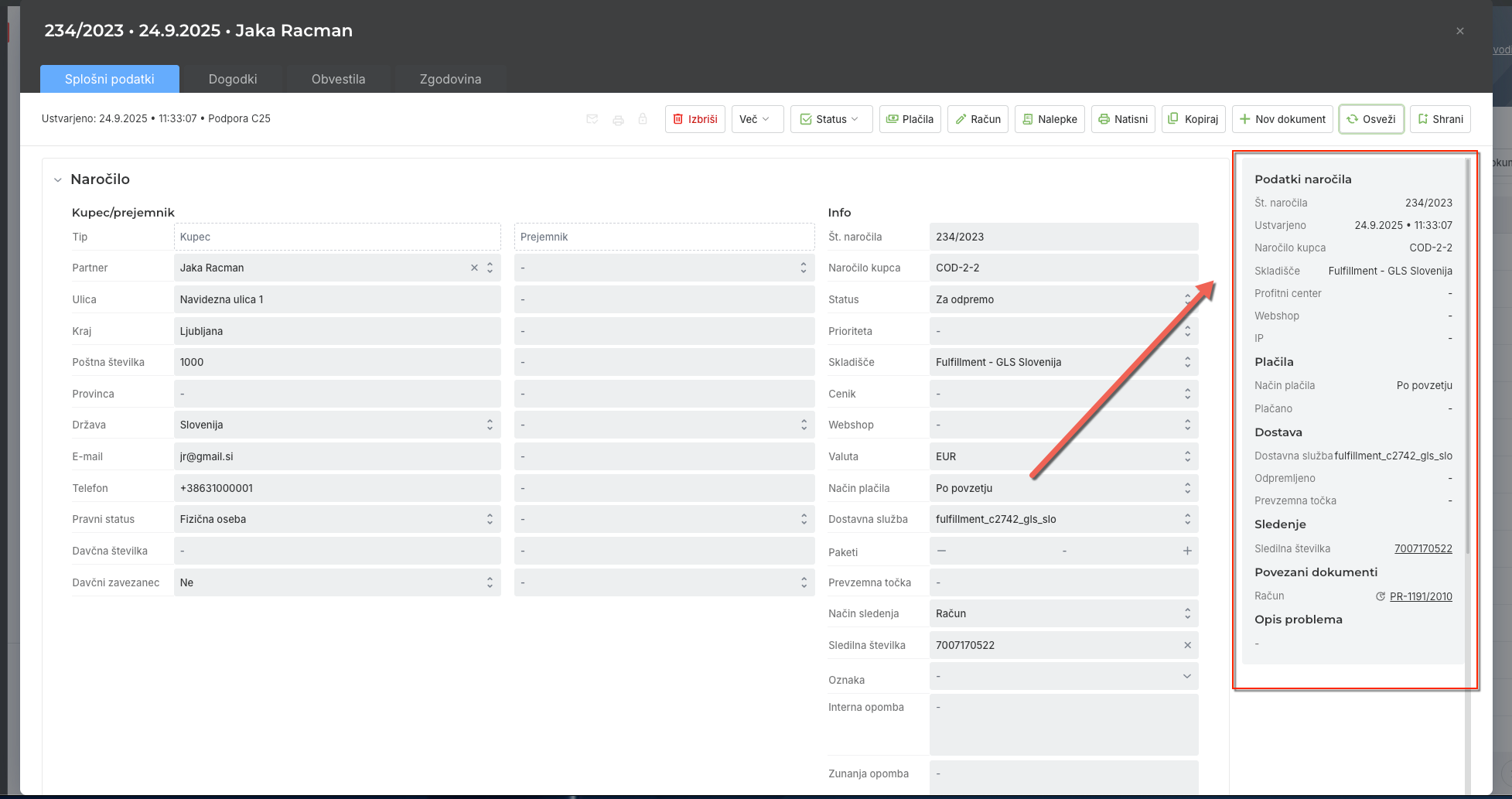Click the envelope email icon in toolbar

[592, 119]
